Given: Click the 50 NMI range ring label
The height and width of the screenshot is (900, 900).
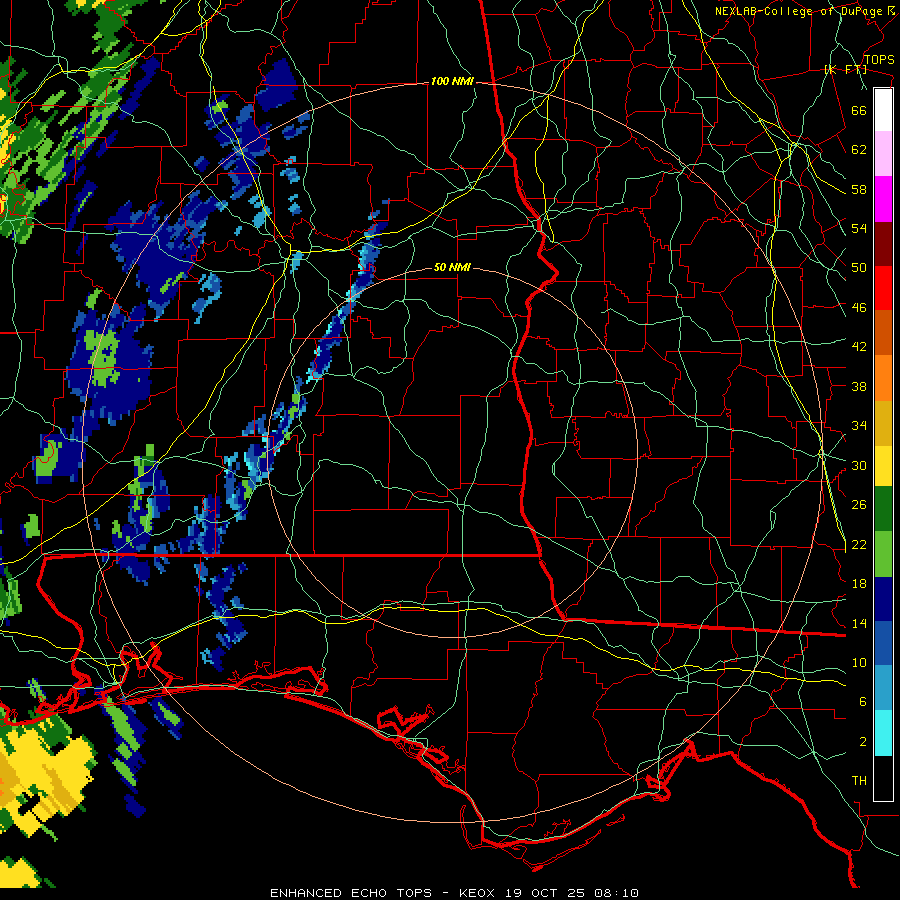Looking at the screenshot, I should point(452,267).
